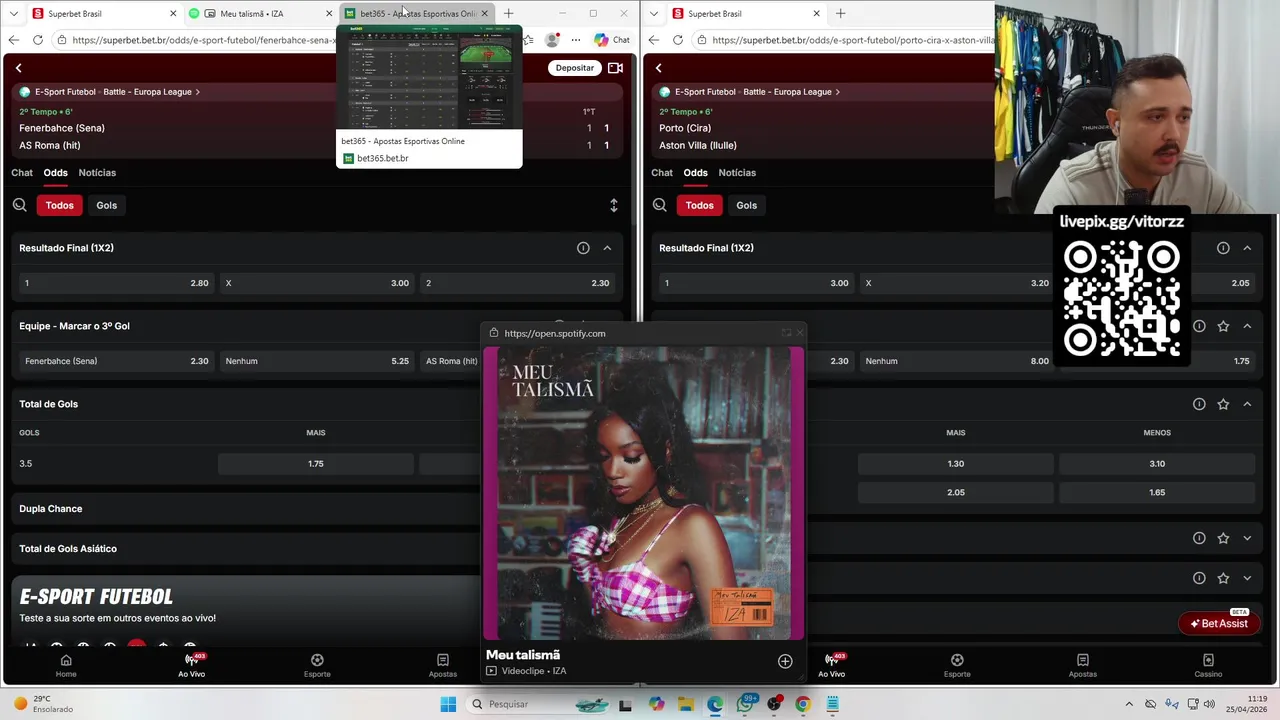Switch to Notícias tab in right window
Screen dimensions: 1280x720
(x=737, y=173)
